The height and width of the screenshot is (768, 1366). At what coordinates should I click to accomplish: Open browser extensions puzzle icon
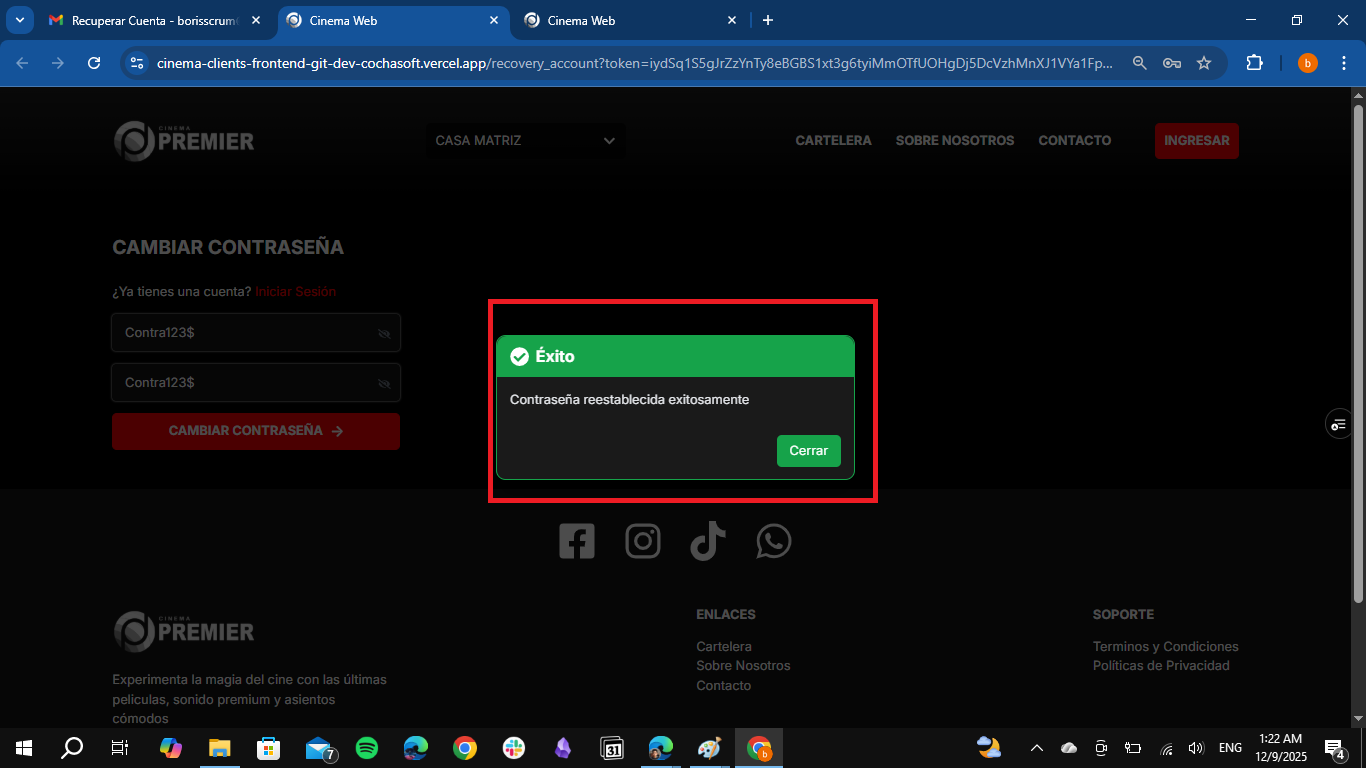(x=1254, y=62)
